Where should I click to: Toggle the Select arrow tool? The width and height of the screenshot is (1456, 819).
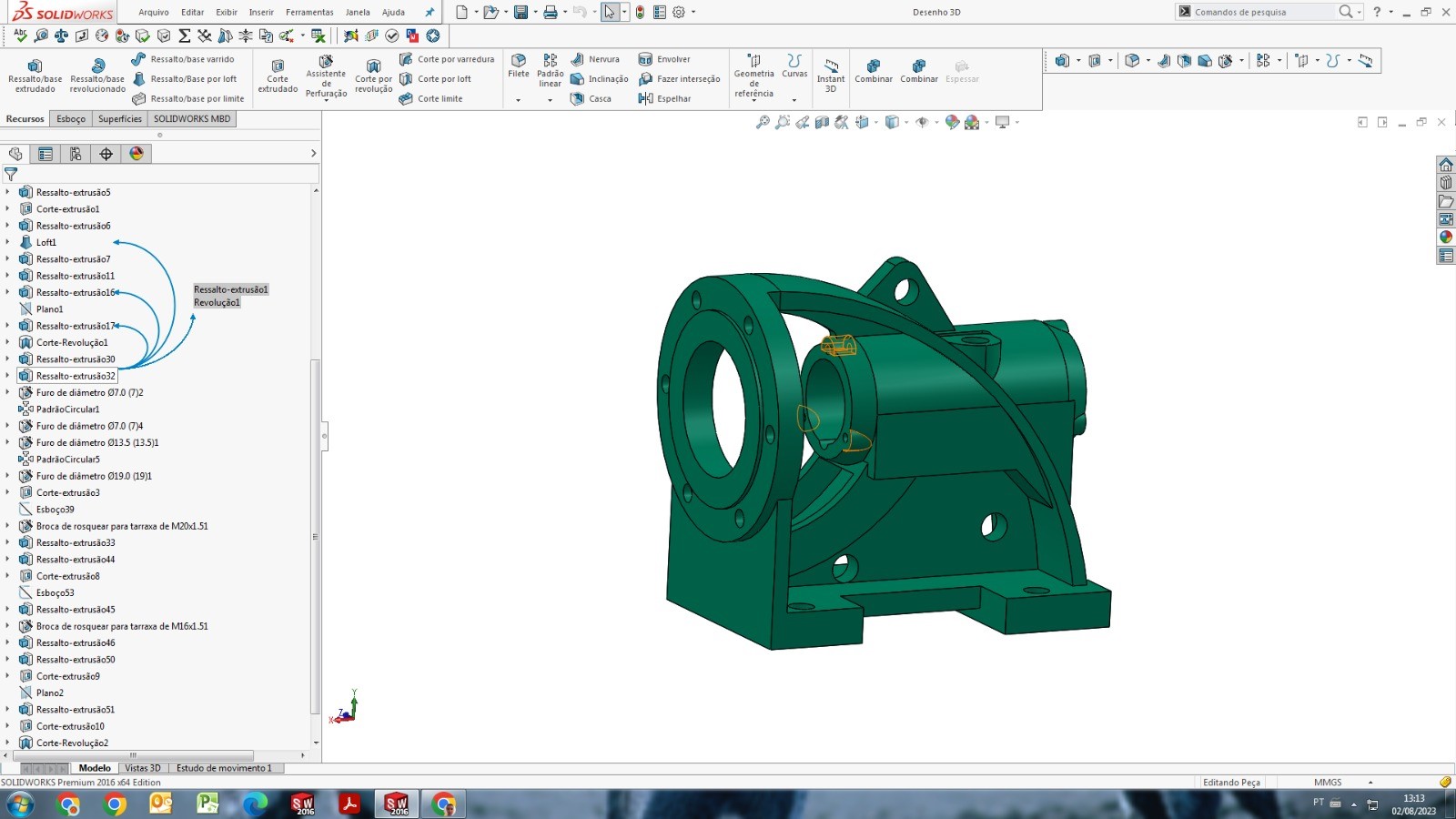[x=609, y=12]
